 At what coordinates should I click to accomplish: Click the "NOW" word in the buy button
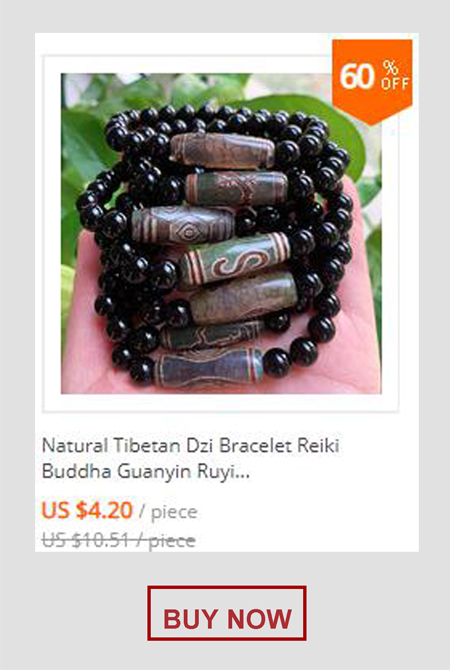point(259,618)
